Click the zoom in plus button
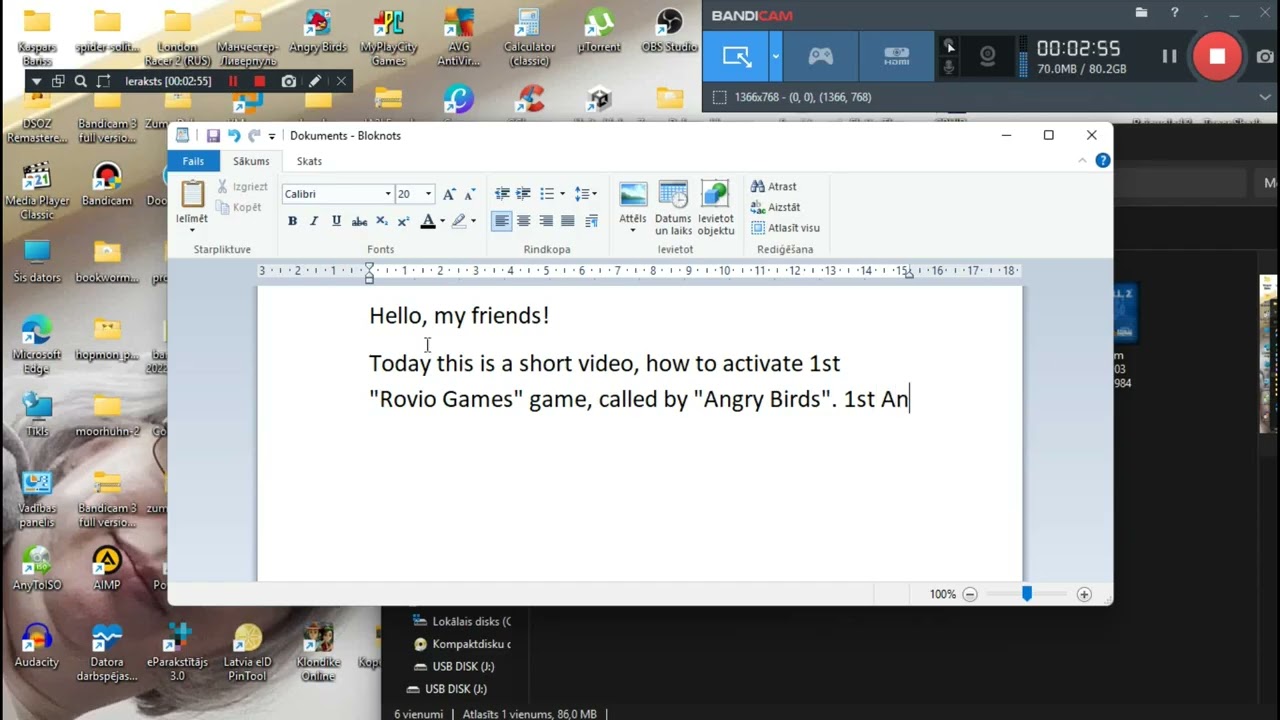This screenshot has height=720, width=1280. click(1084, 594)
